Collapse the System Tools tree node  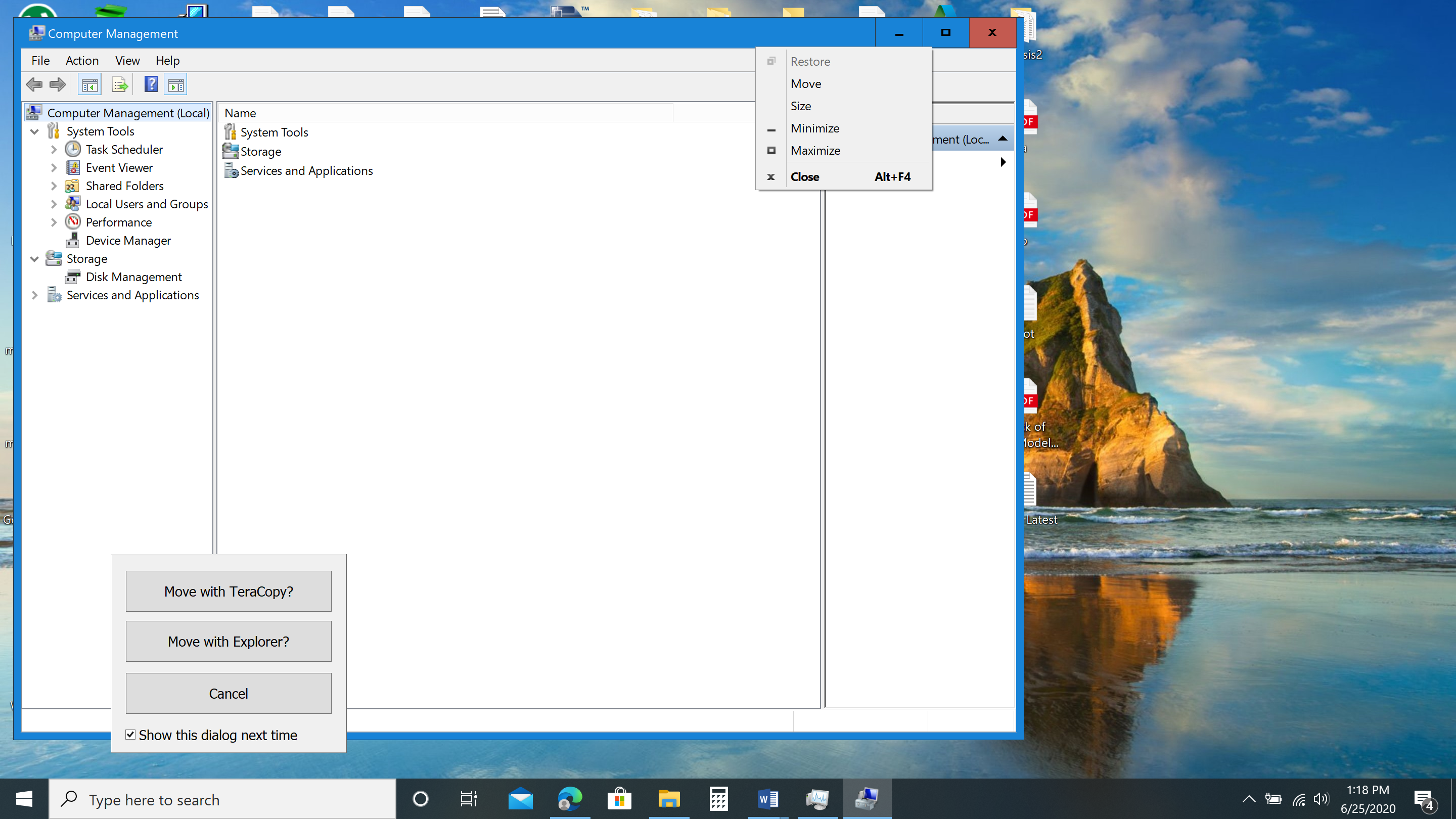[34, 131]
